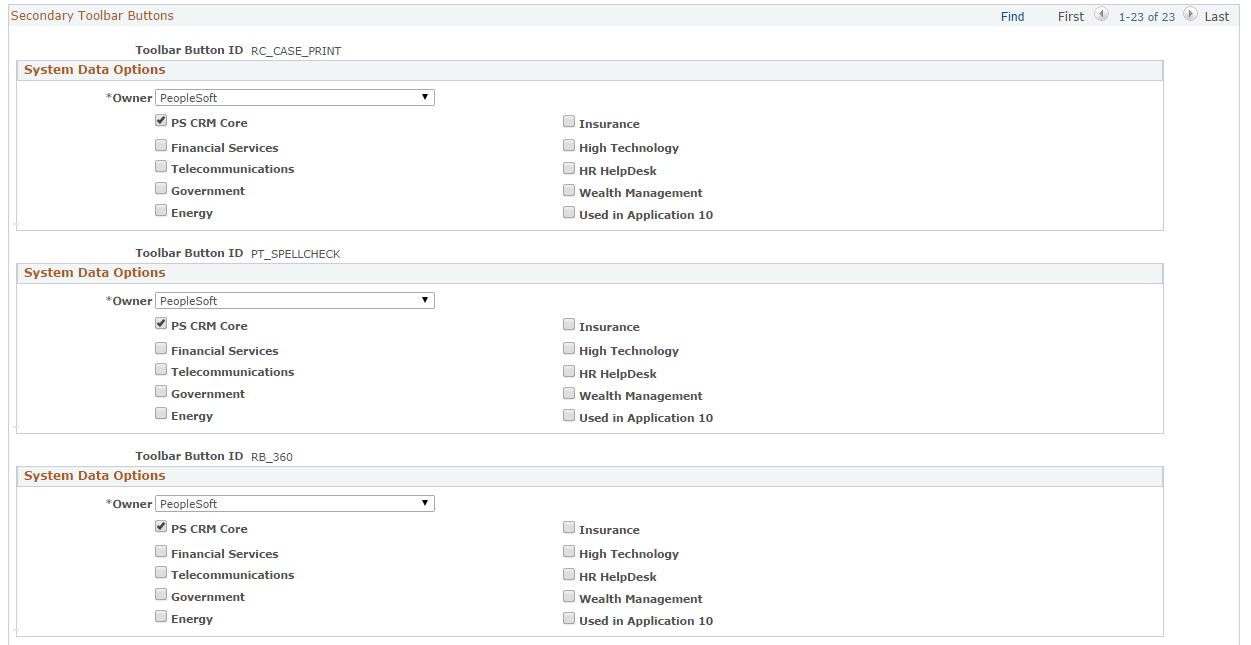
Task: Uncheck PS CRM Core under RC_CASE_PRINT
Action: (161, 121)
